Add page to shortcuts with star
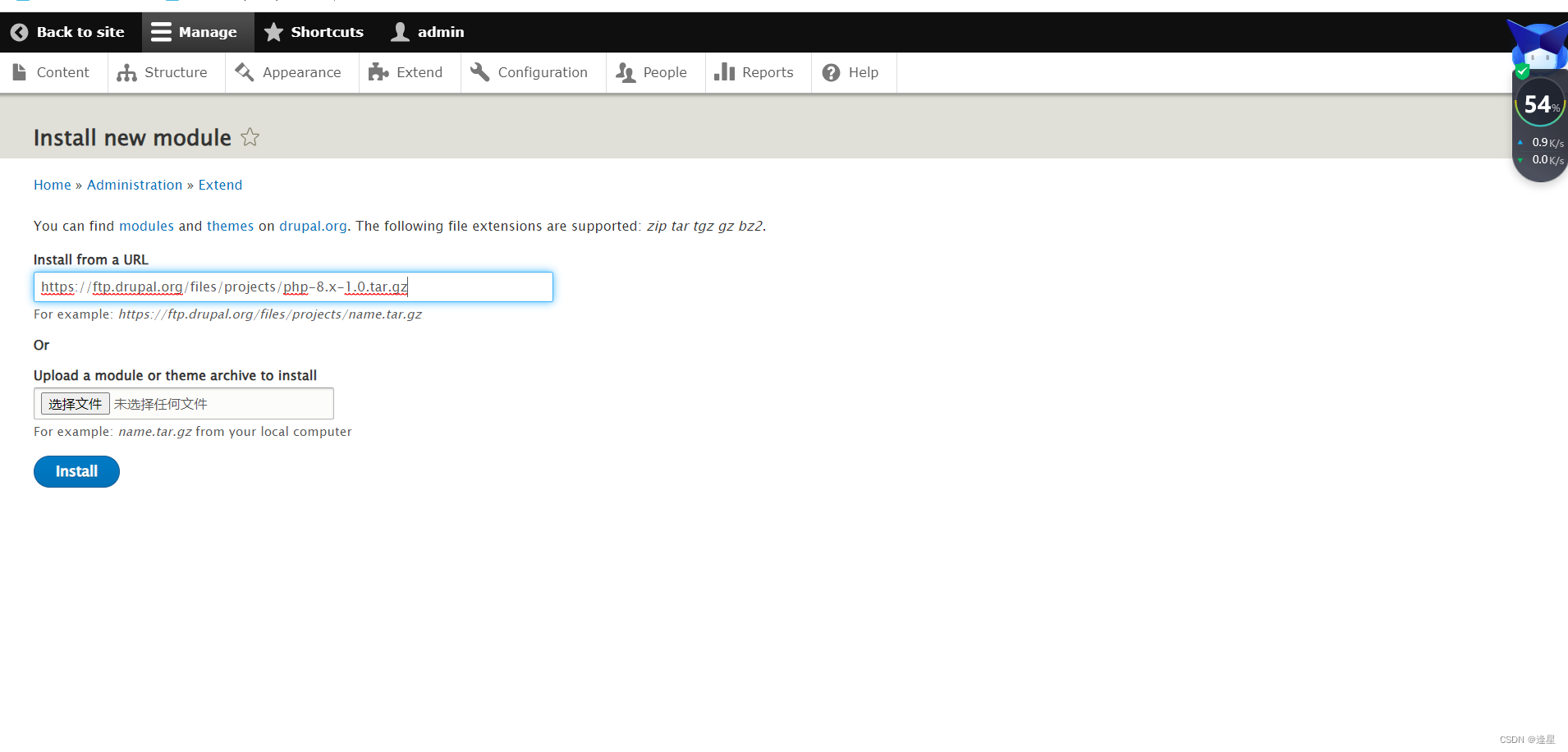Image resolution: width=1568 pixels, height=752 pixels. coord(250,137)
